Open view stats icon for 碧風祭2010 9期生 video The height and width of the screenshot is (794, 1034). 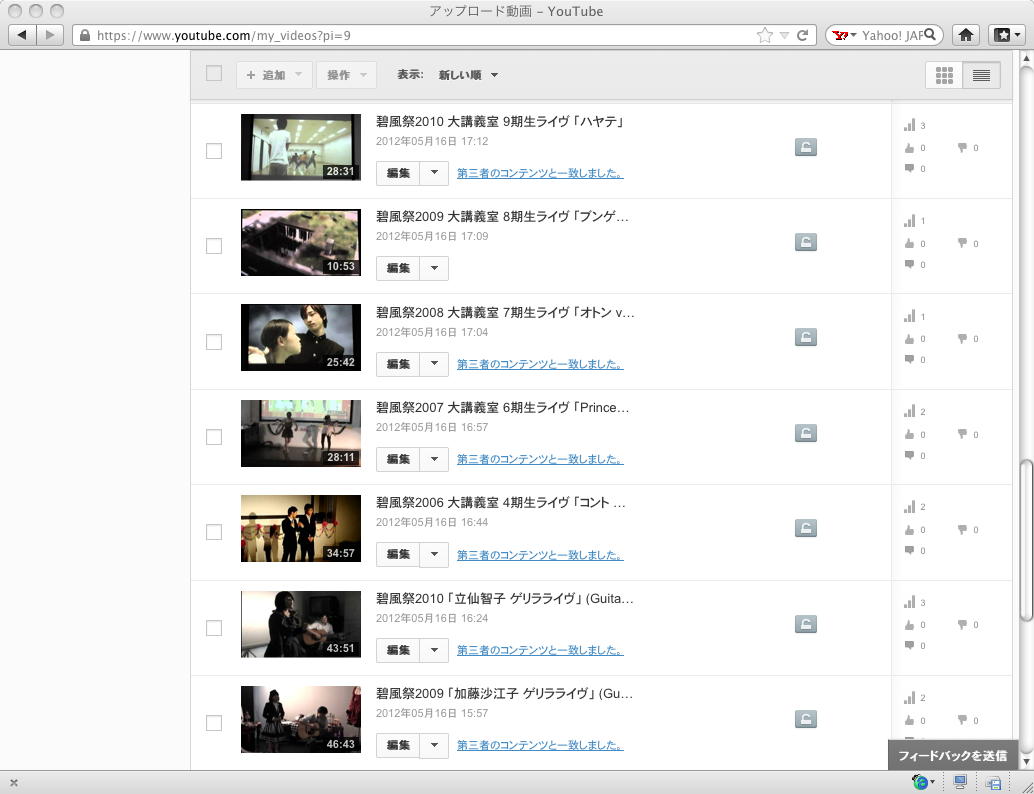point(909,125)
